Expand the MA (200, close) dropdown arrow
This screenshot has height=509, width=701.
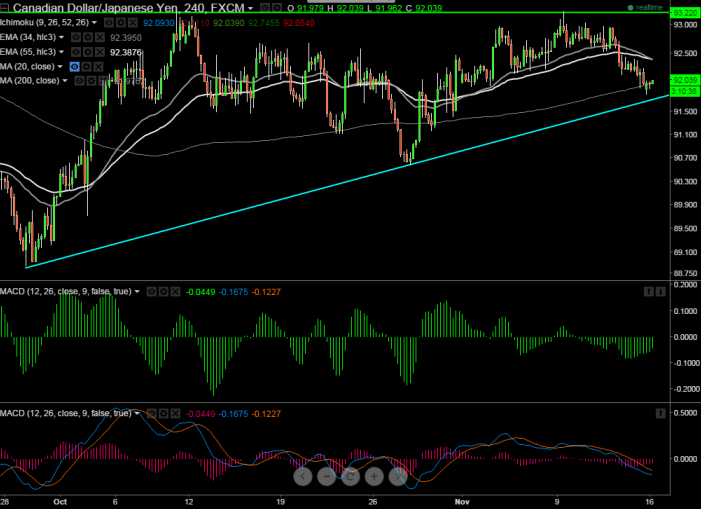click(65, 81)
